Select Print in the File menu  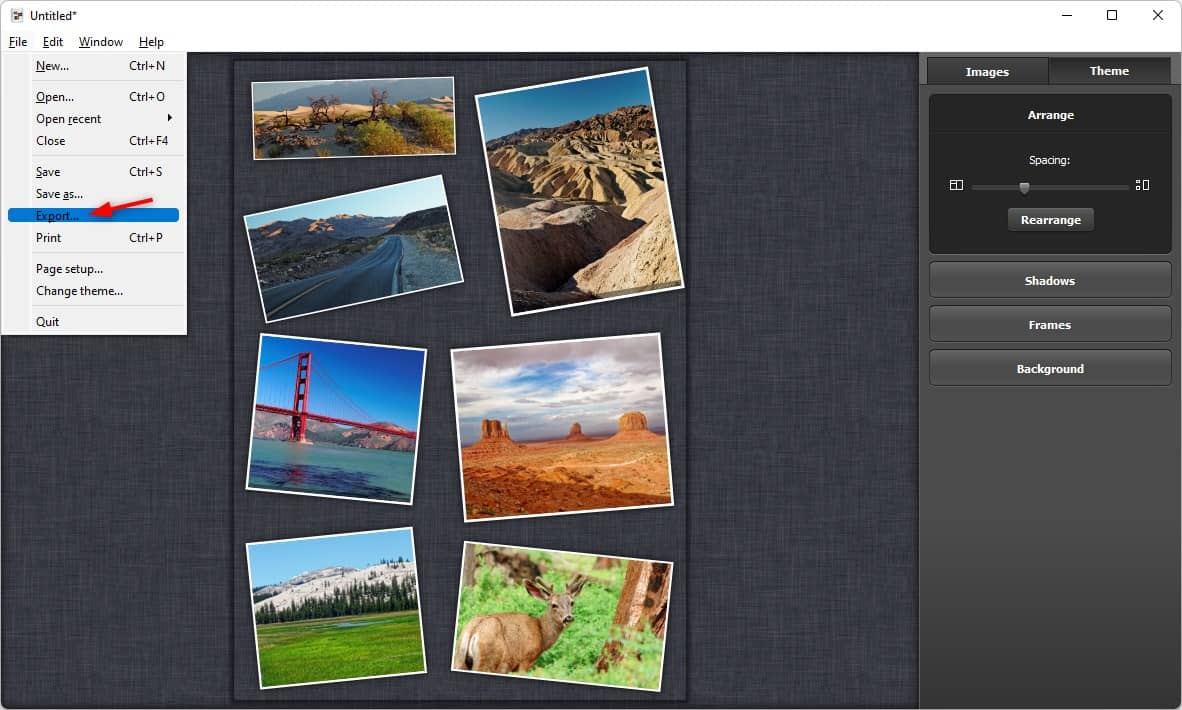coord(93,238)
